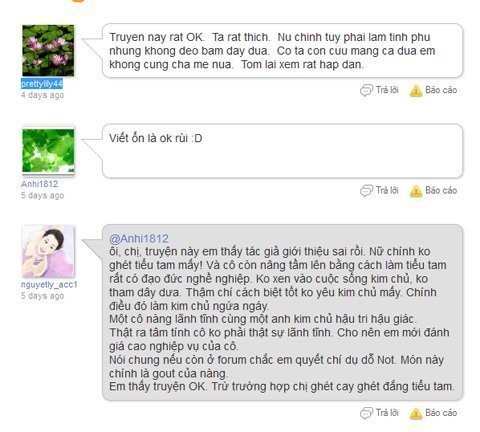Image resolution: width=480 pixels, height=432 pixels.
Task: Select 'Trả lời' text under prettylily44's comment
Action: click(387, 90)
